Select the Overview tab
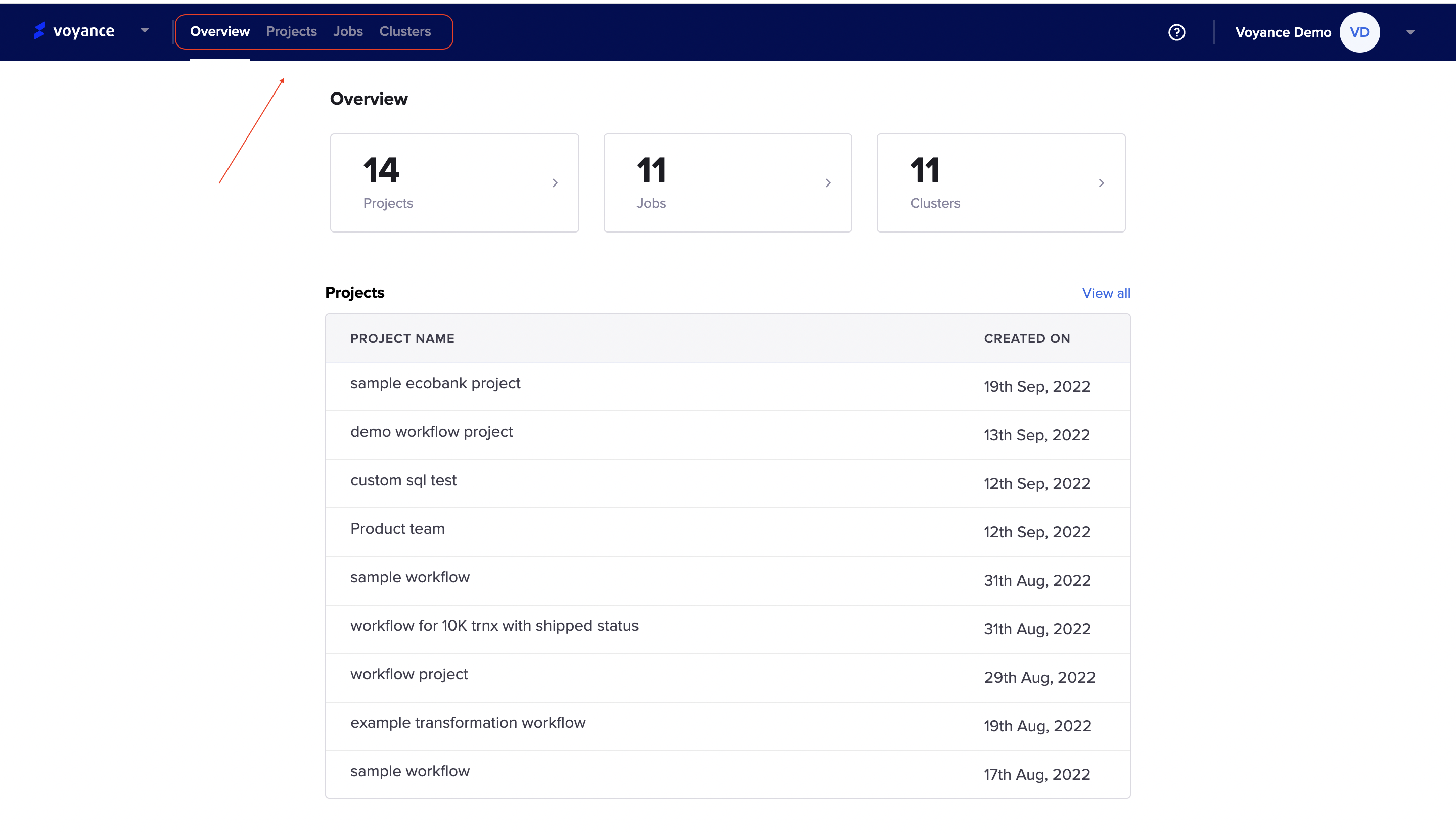Image resolution: width=1456 pixels, height=834 pixels. (219, 31)
